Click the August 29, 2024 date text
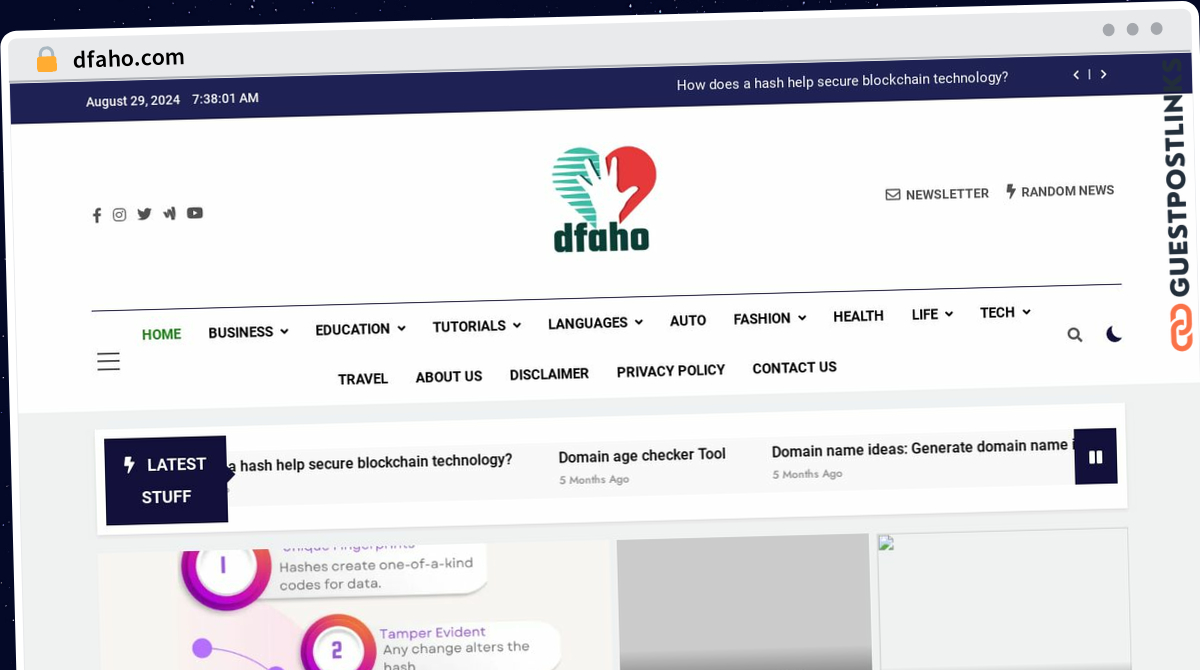Image resolution: width=1200 pixels, height=670 pixels. [133, 101]
